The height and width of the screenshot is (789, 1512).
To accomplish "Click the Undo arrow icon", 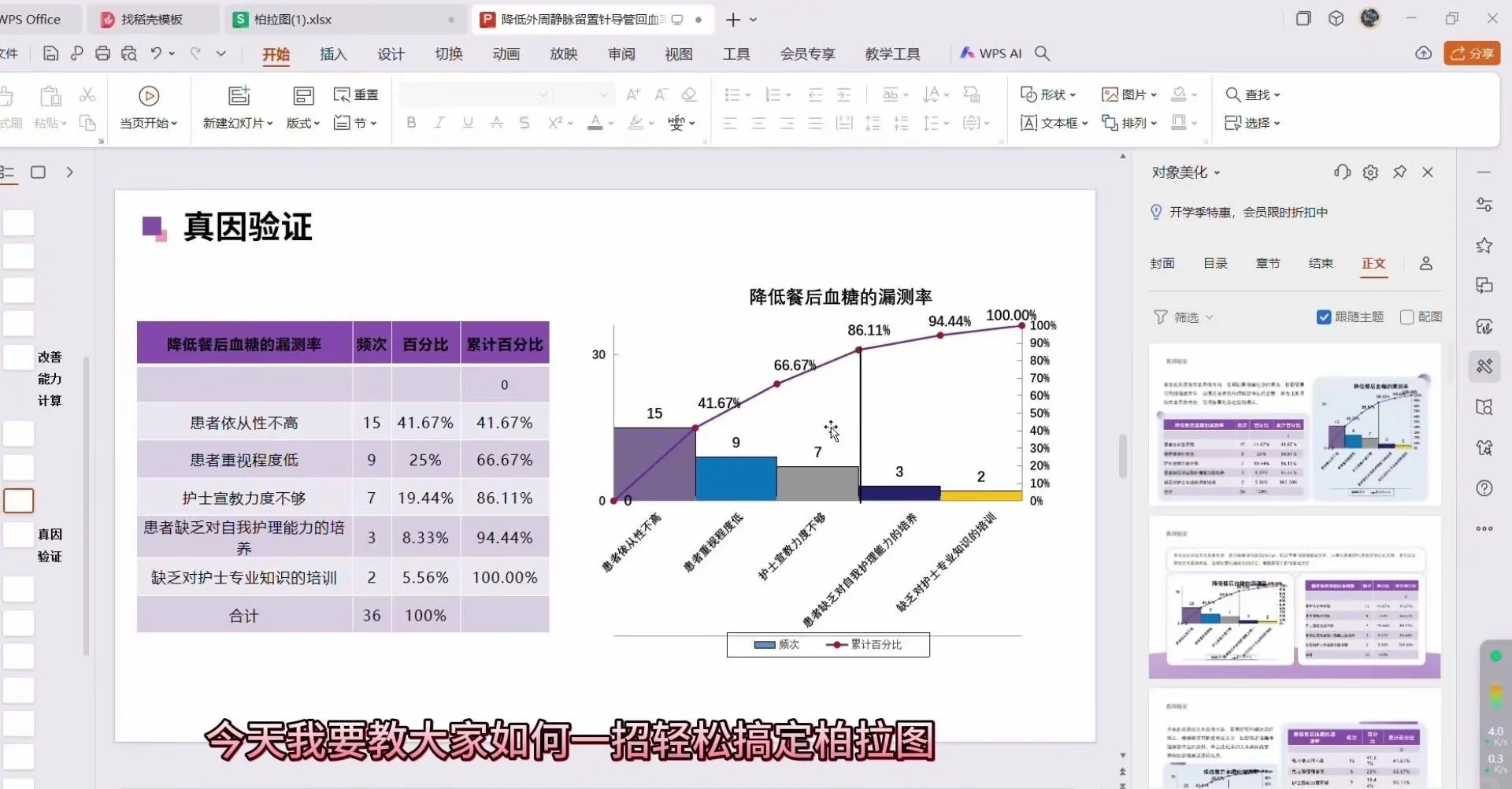I will (156, 54).
